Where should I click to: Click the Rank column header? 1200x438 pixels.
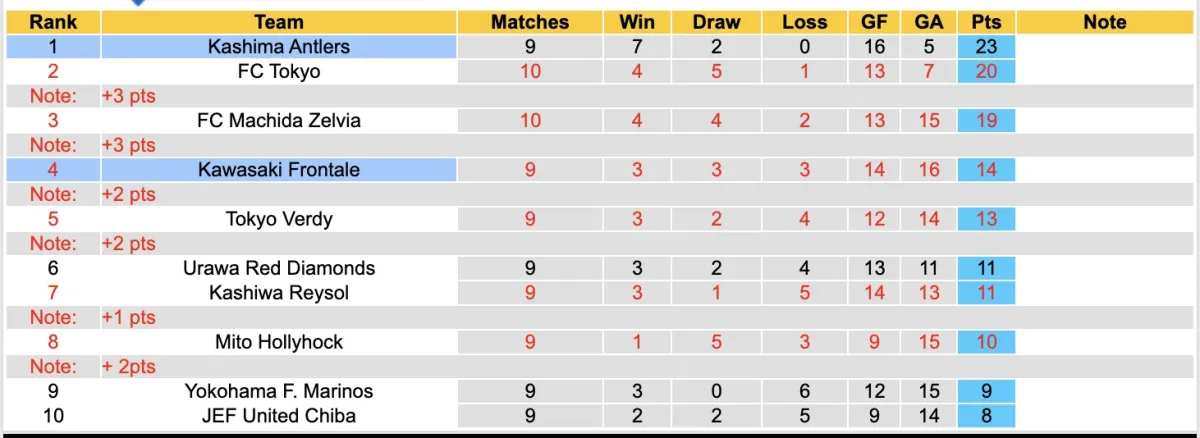52,22
